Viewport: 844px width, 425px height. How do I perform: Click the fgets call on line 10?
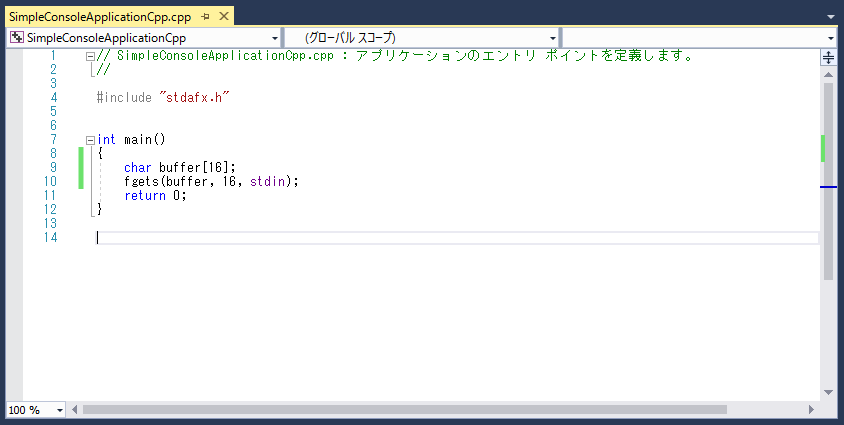[x=211, y=182]
